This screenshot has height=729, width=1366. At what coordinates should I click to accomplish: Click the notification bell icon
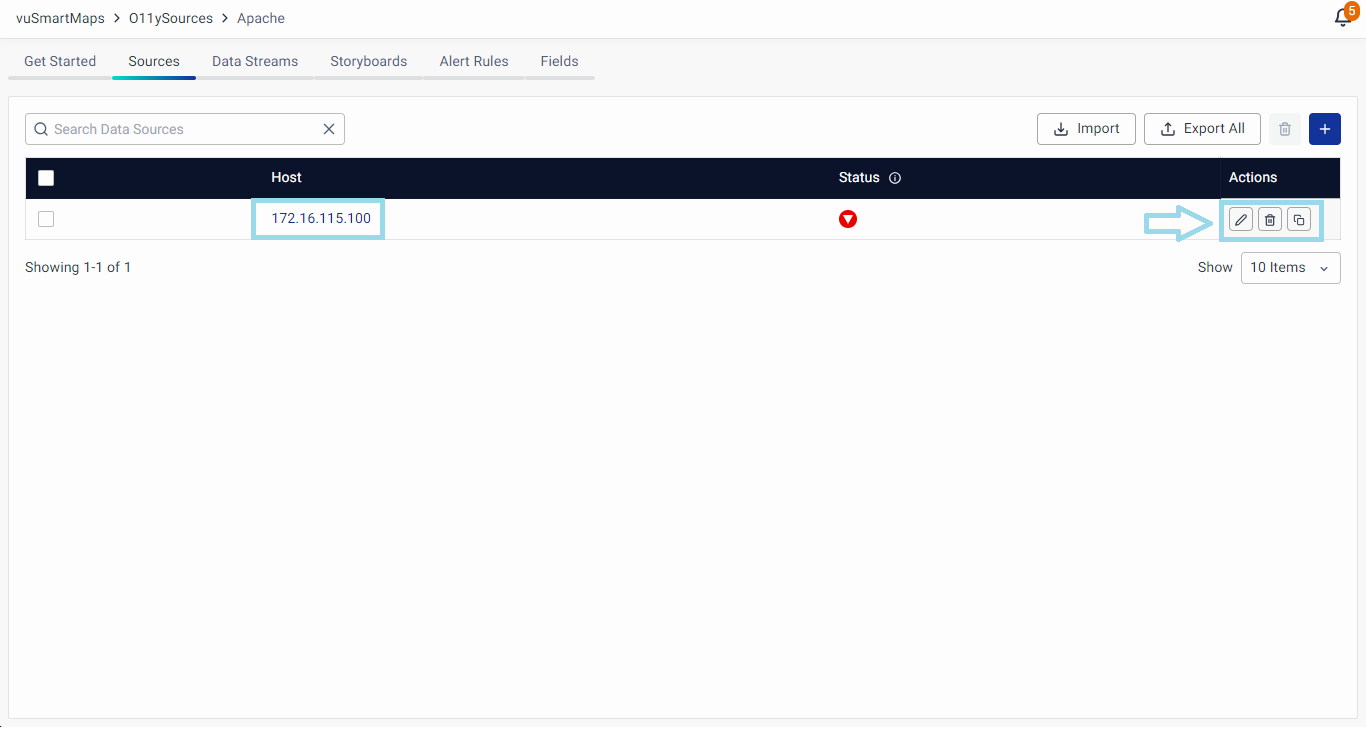[1343, 18]
